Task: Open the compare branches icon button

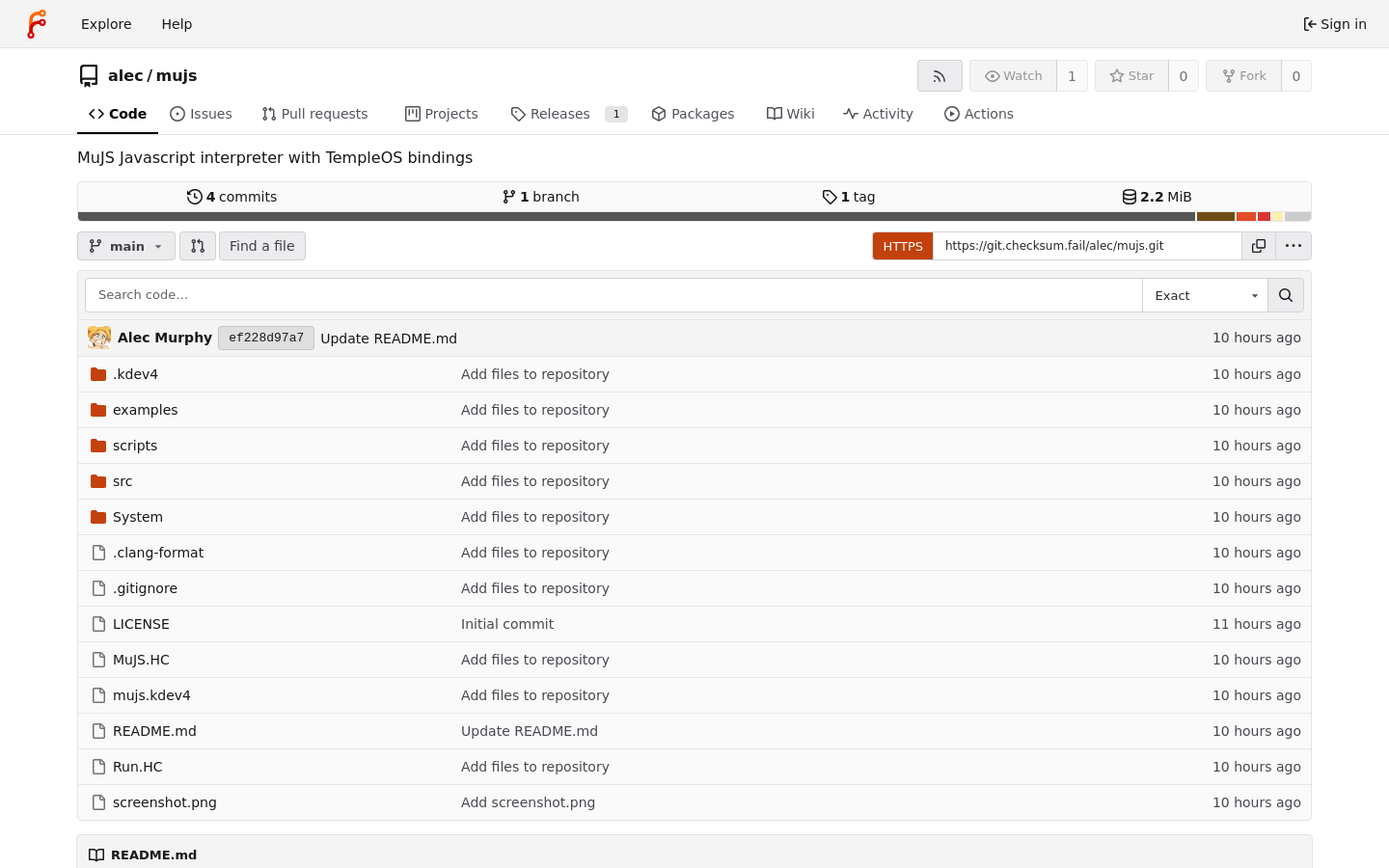Action: pos(198,246)
